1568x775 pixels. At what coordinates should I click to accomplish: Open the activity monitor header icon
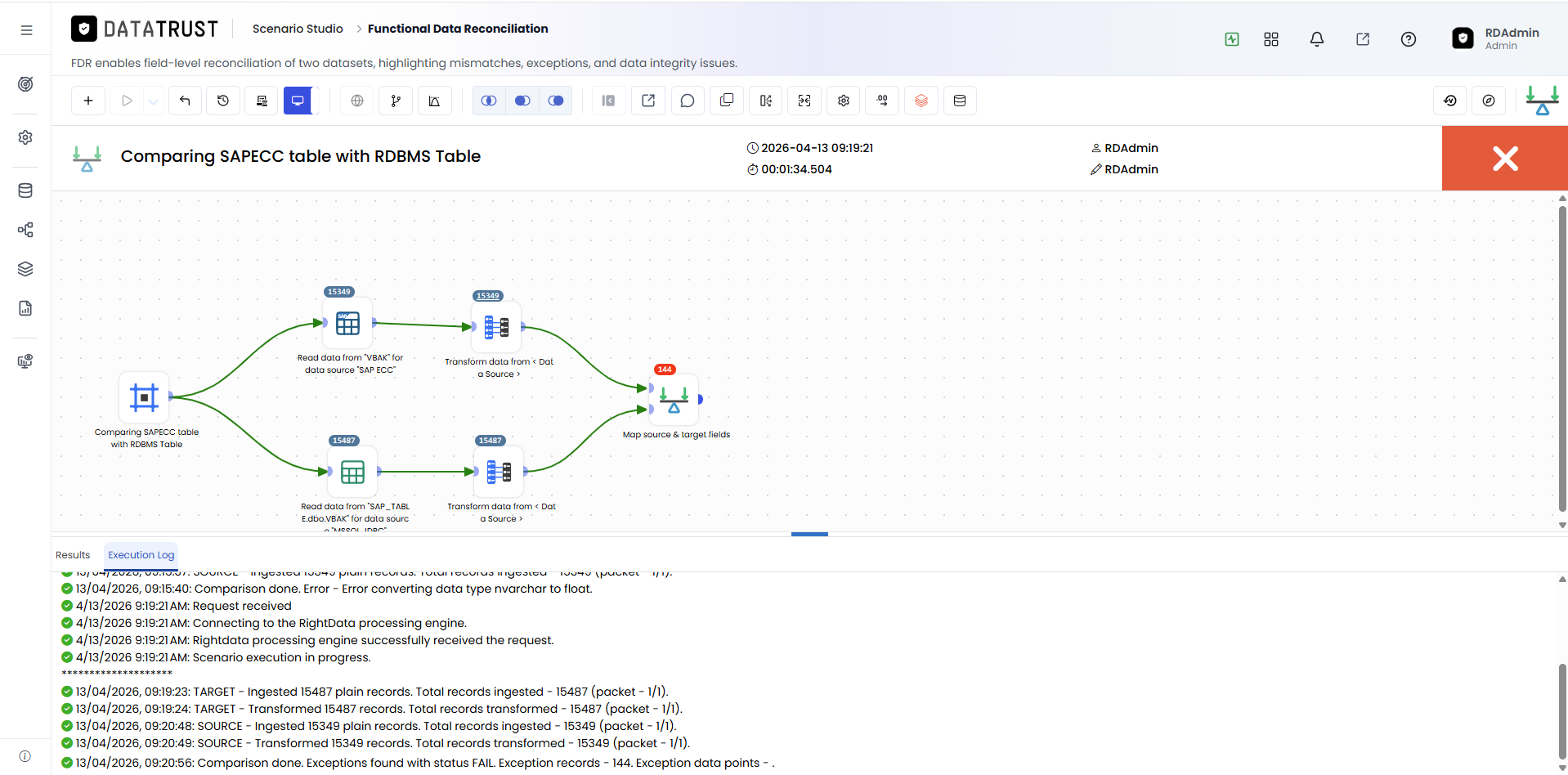click(x=1232, y=39)
